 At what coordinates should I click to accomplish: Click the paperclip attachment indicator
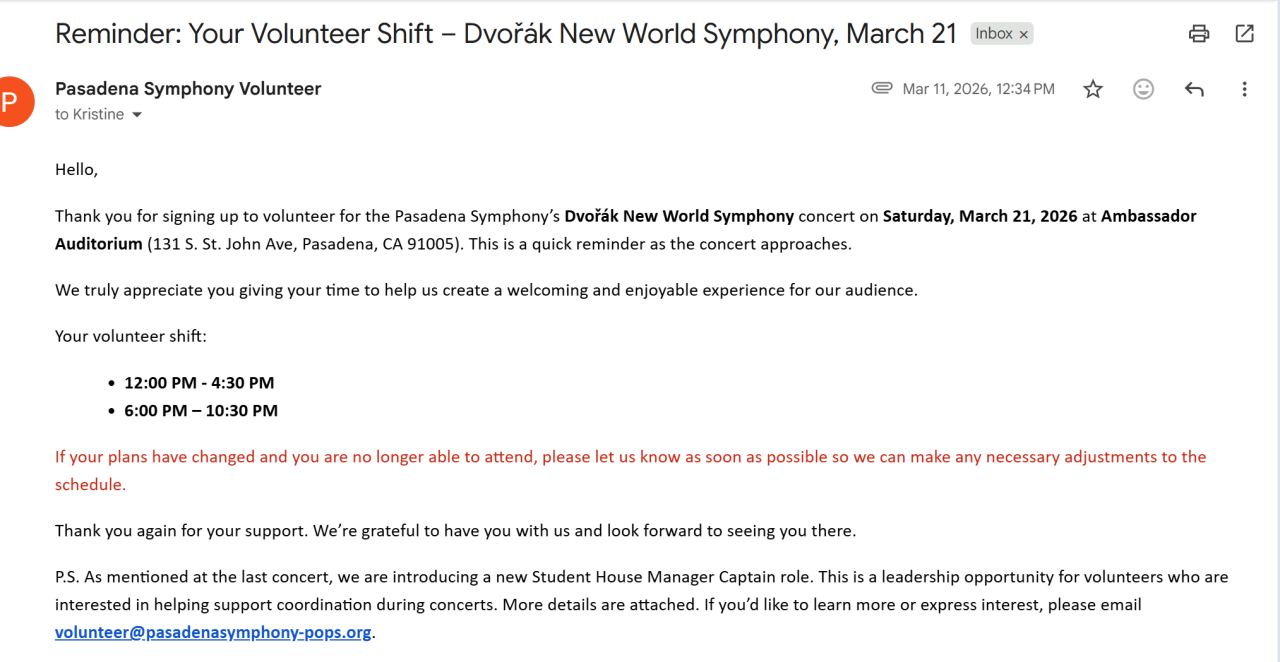881,88
